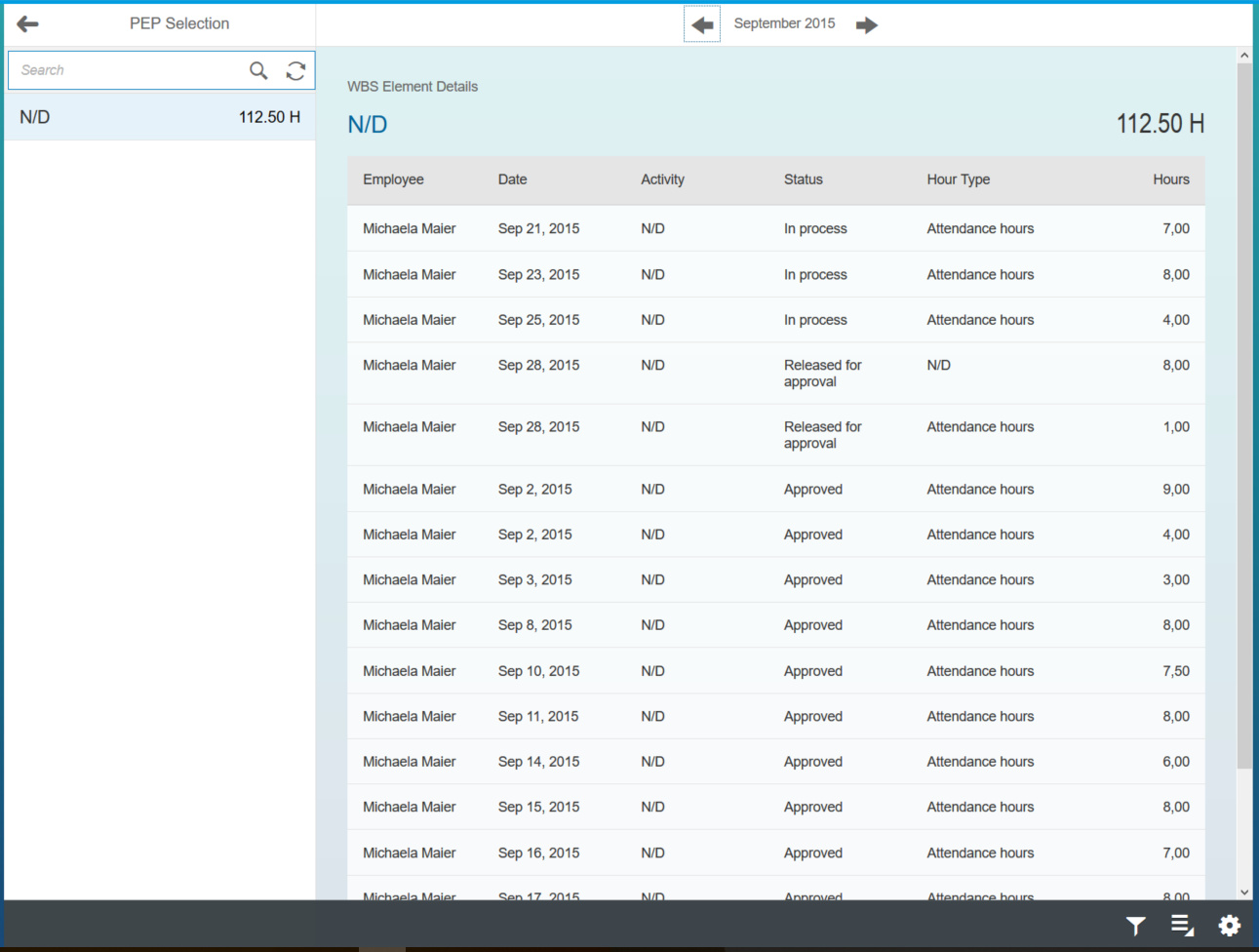1259x952 pixels.
Task: Click the Date column header
Action: [512, 179]
